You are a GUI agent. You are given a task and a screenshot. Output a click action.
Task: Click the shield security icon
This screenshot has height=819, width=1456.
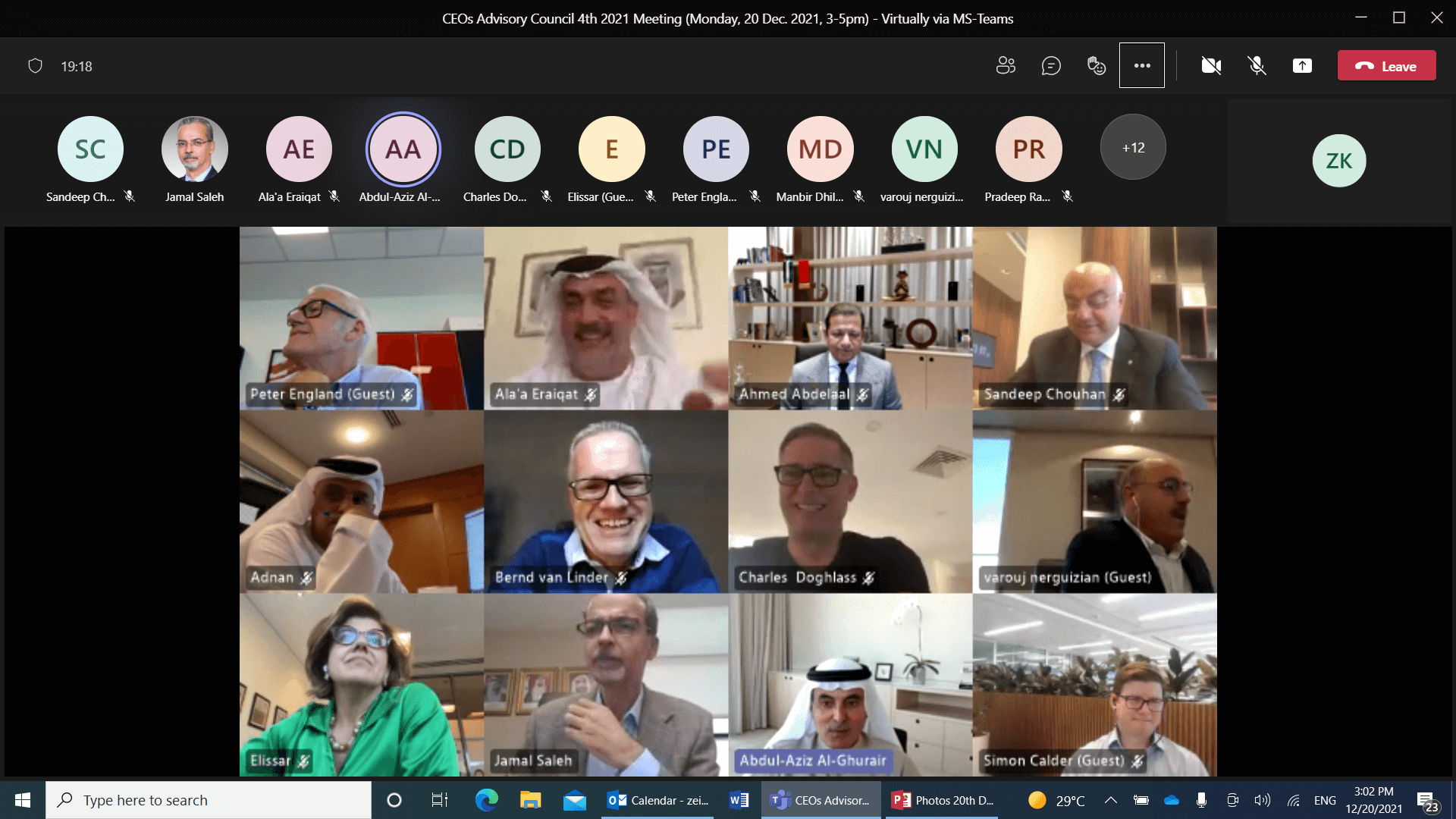[35, 66]
